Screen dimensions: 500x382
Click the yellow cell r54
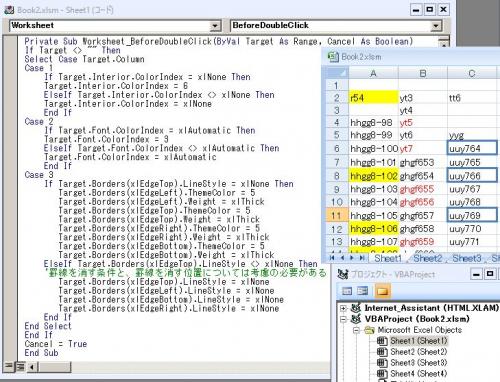[x=373, y=98]
